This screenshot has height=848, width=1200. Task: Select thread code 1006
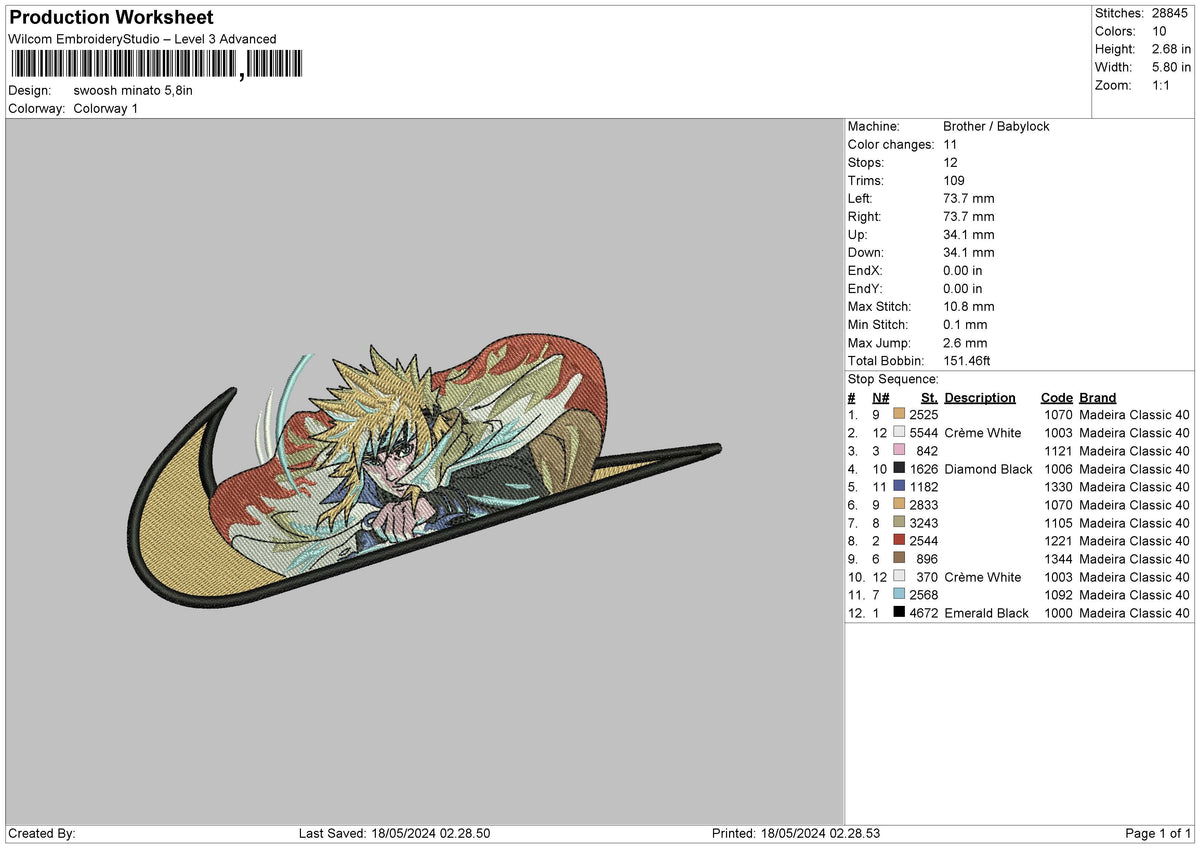[x=1057, y=469]
